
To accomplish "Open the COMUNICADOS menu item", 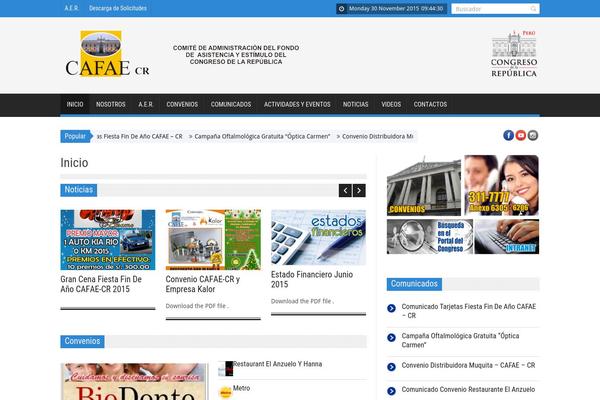I will tap(231, 104).
